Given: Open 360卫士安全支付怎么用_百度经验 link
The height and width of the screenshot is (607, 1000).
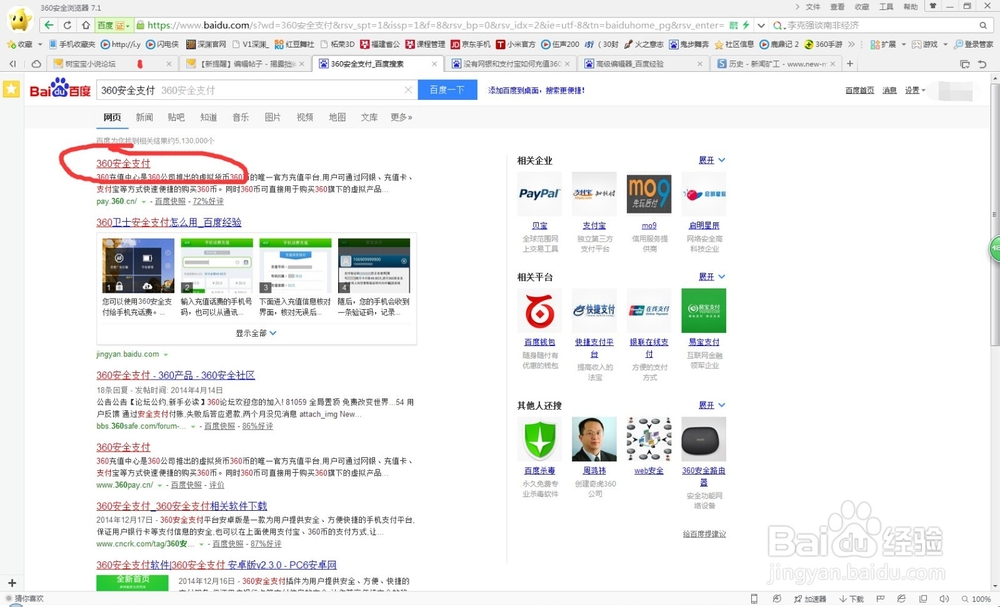Looking at the screenshot, I should coord(169,222).
